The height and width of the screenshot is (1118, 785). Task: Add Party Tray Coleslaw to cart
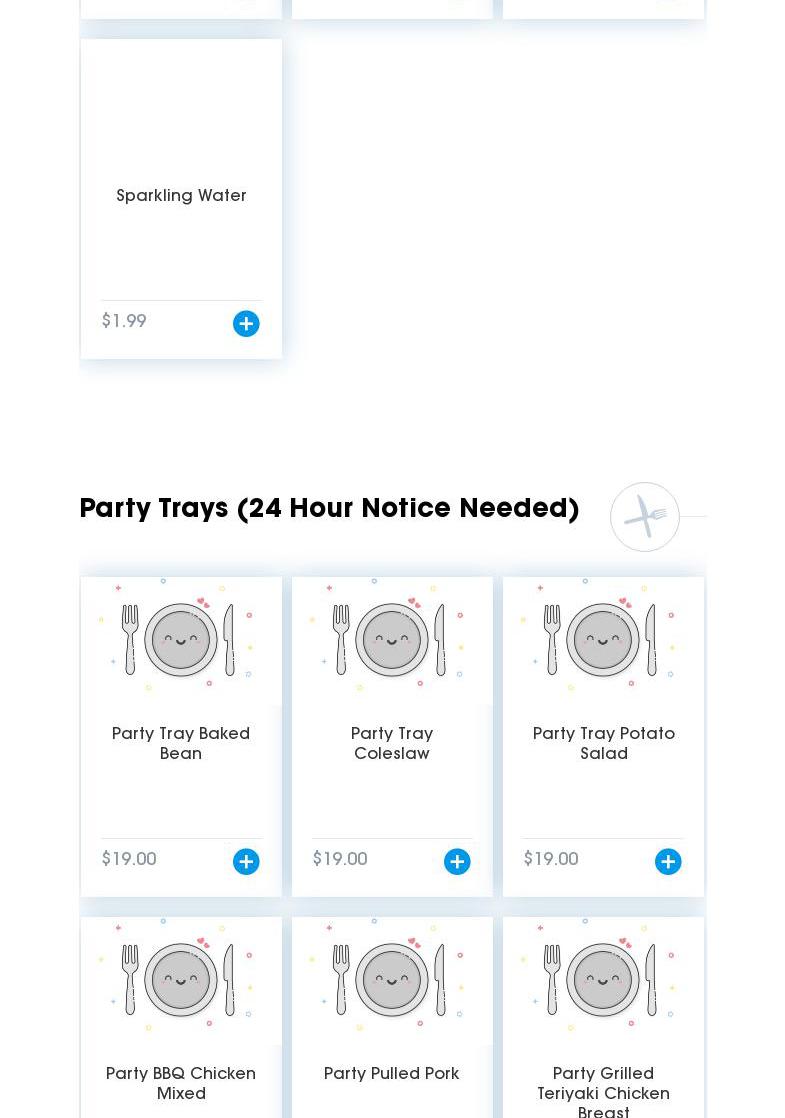click(x=457, y=862)
